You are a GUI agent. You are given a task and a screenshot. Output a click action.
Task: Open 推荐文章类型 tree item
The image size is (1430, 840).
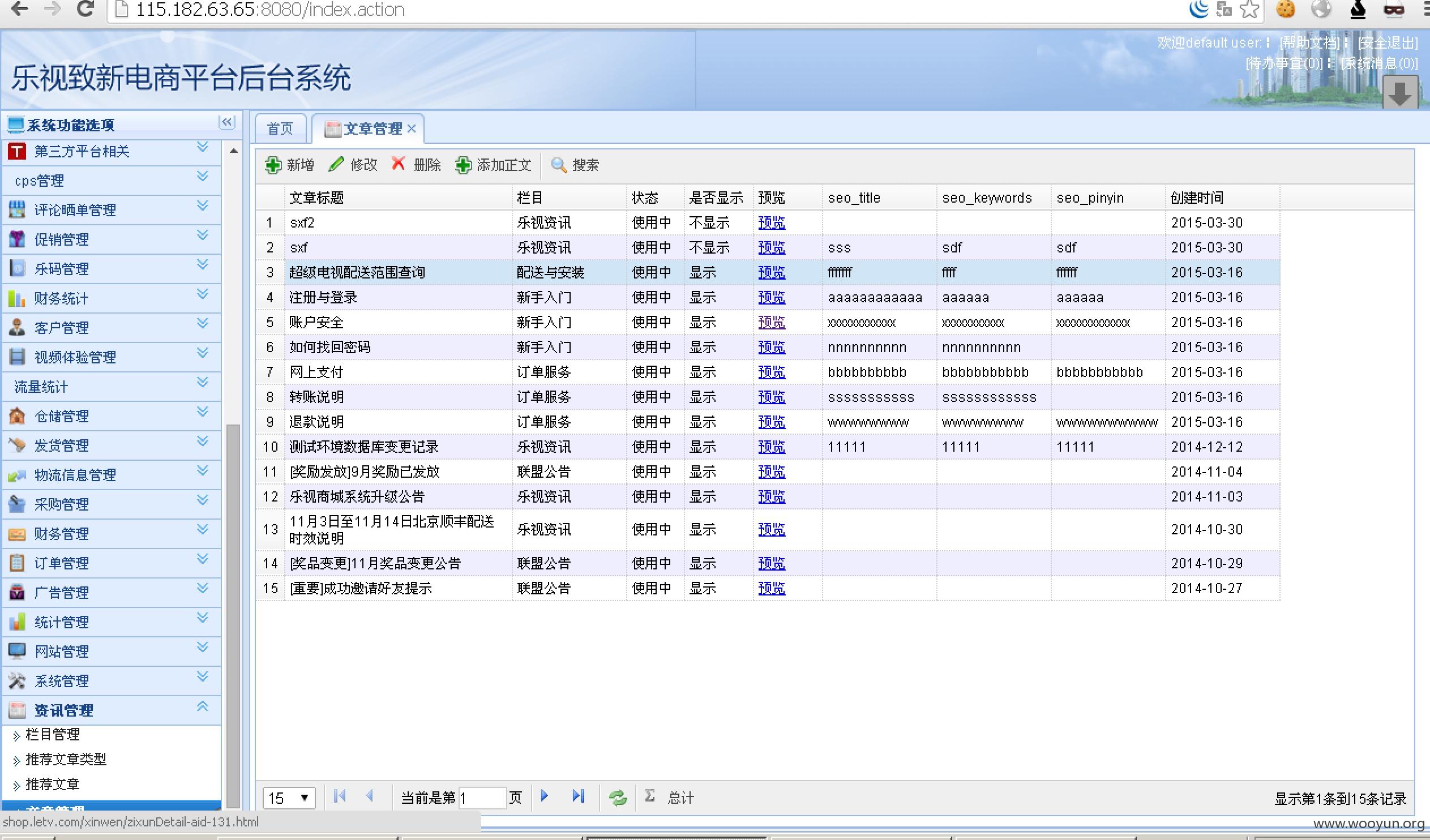tap(66, 760)
